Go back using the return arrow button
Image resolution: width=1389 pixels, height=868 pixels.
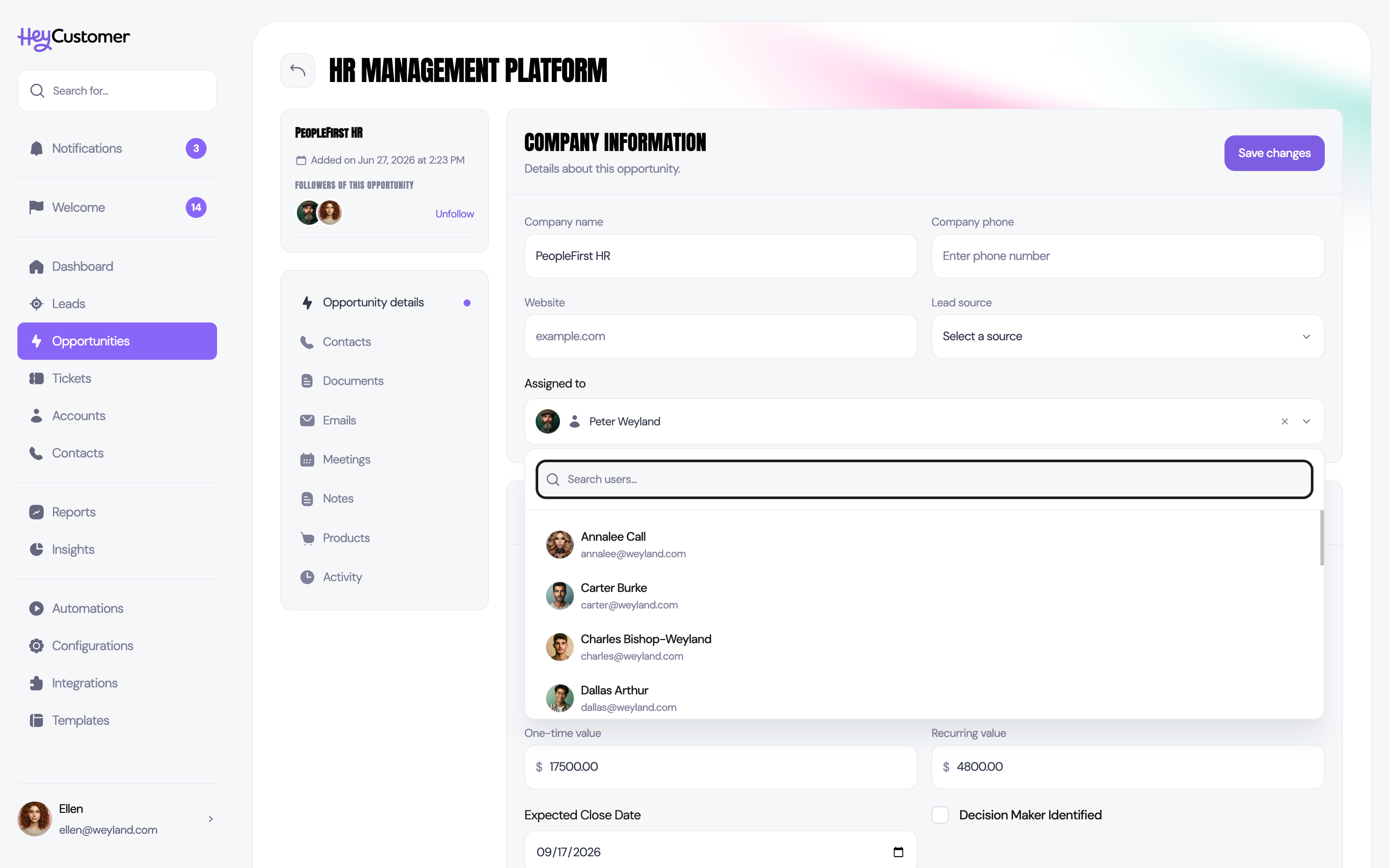[x=297, y=70]
